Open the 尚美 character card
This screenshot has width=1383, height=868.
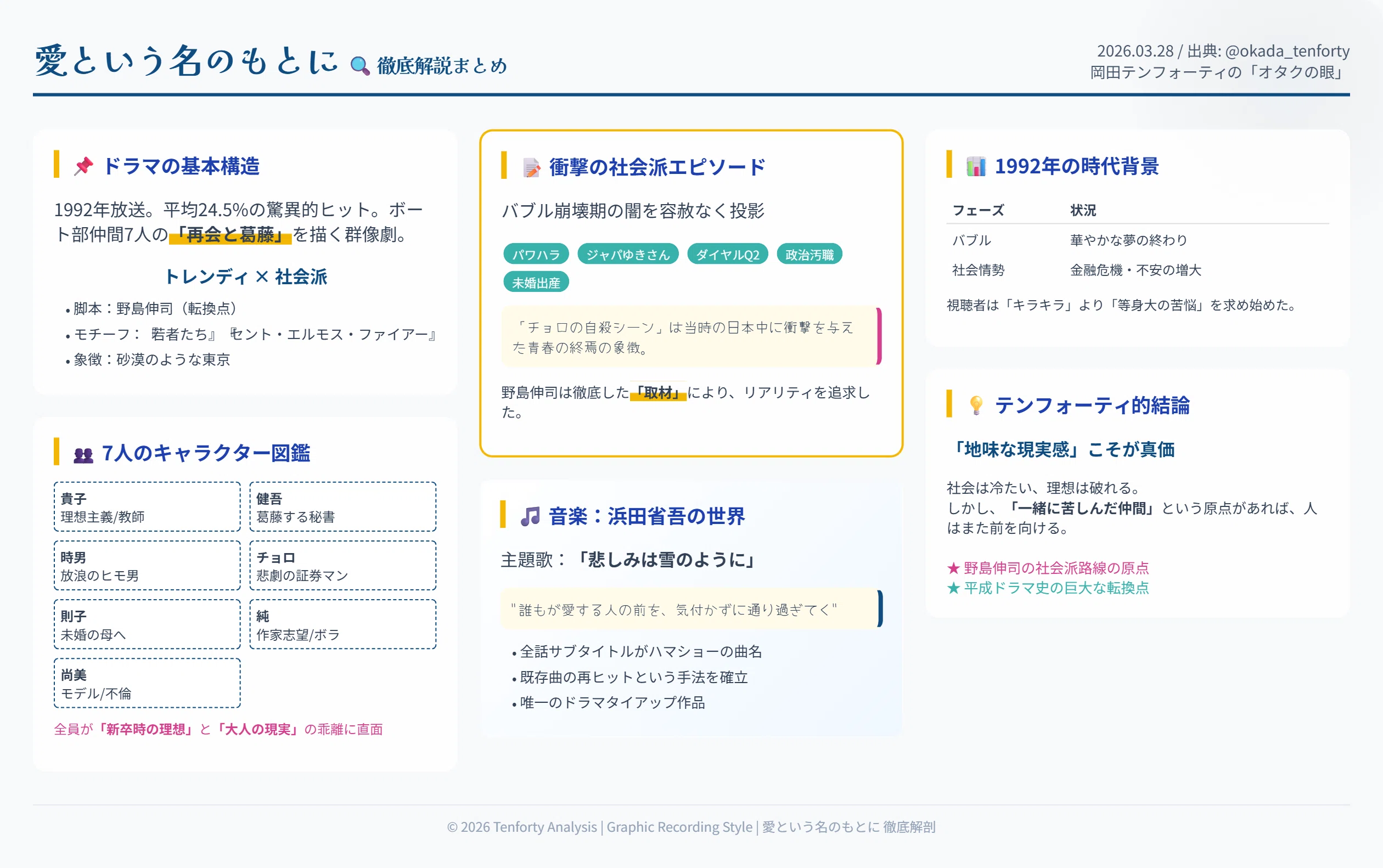tap(147, 683)
